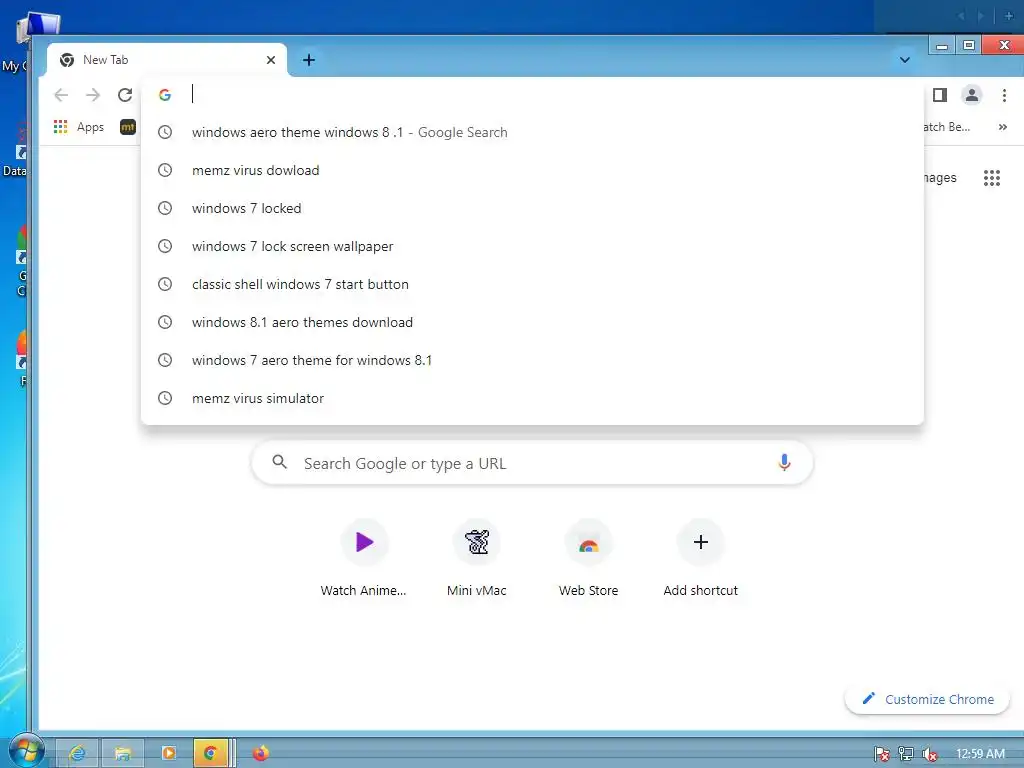Click the Chrome taskbar button
Screen dimensions: 1024x768
point(210,753)
